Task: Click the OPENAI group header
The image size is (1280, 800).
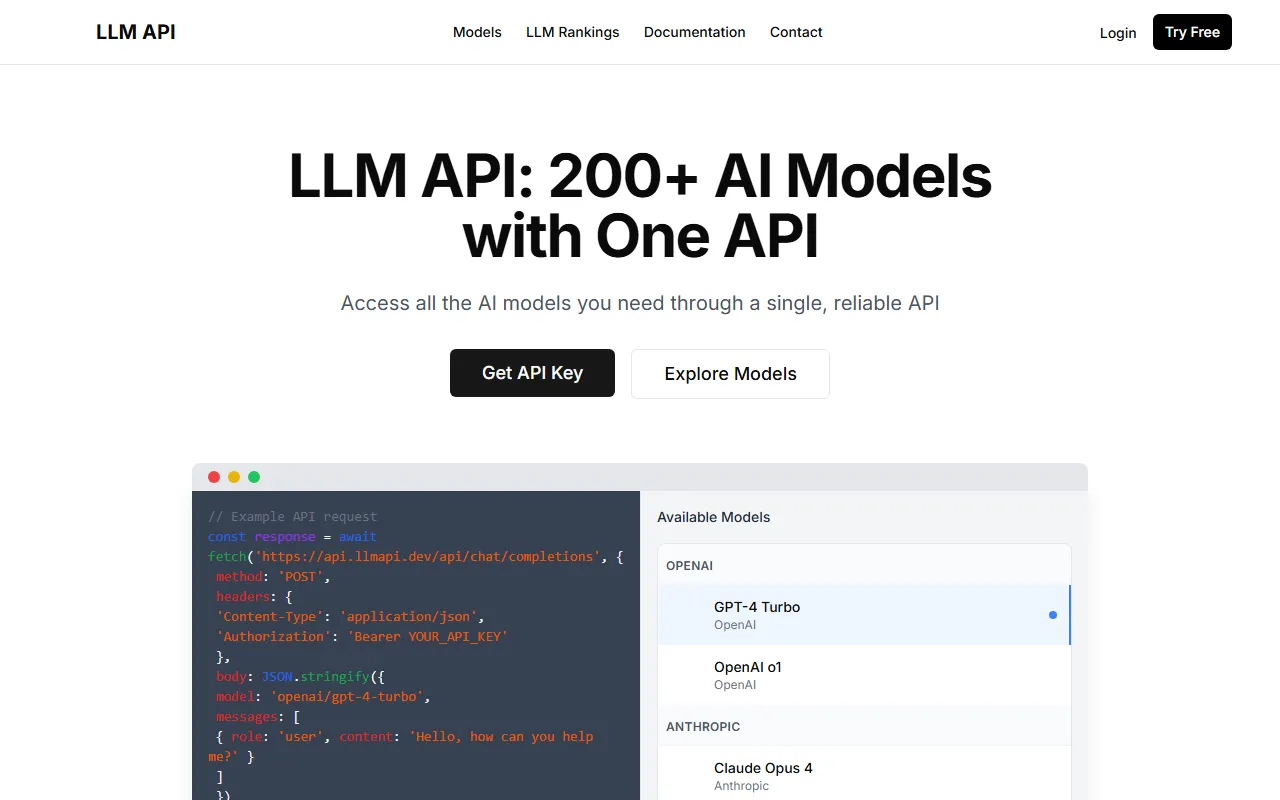Action: tap(690, 566)
